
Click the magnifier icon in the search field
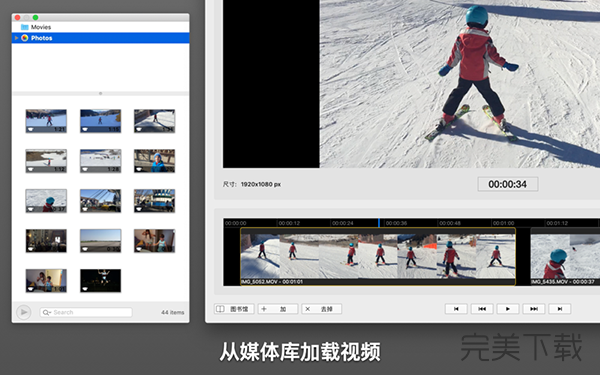point(46,312)
